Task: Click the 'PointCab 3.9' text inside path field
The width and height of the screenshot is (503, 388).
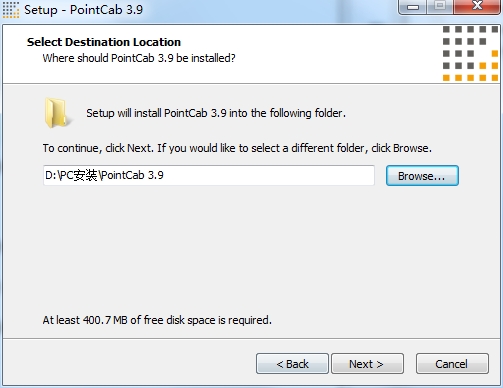Action: coord(132,175)
